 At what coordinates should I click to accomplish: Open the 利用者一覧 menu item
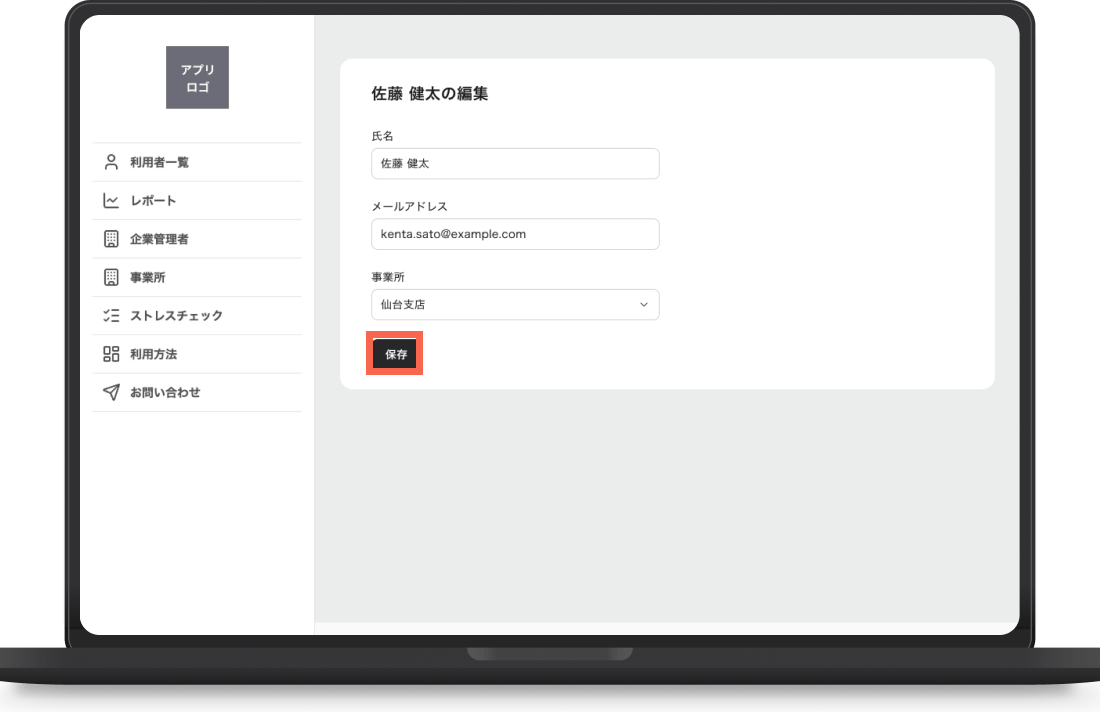(x=197, y=162)
